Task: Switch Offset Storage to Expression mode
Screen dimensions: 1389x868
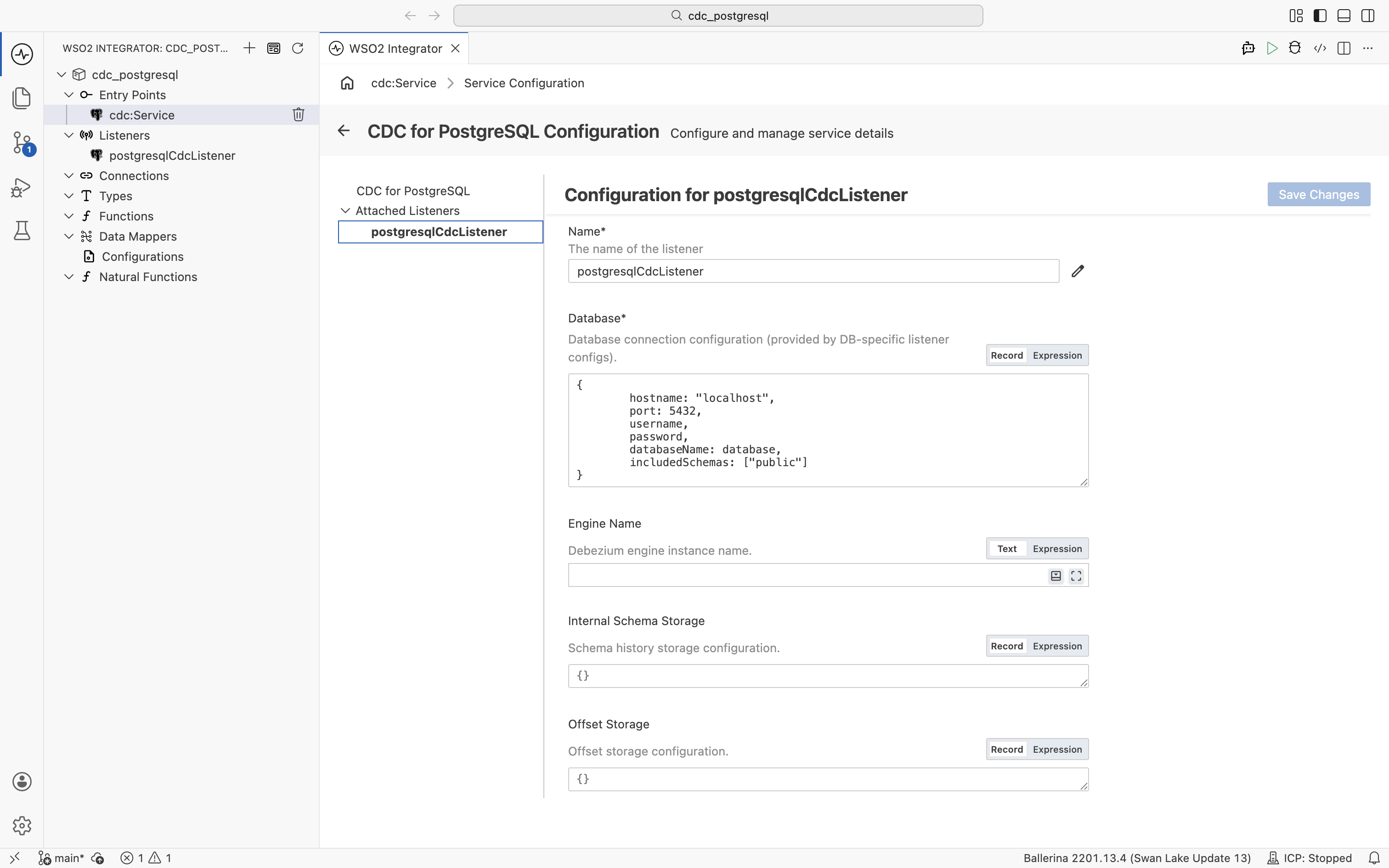Action: click(x=1057, y=750)
